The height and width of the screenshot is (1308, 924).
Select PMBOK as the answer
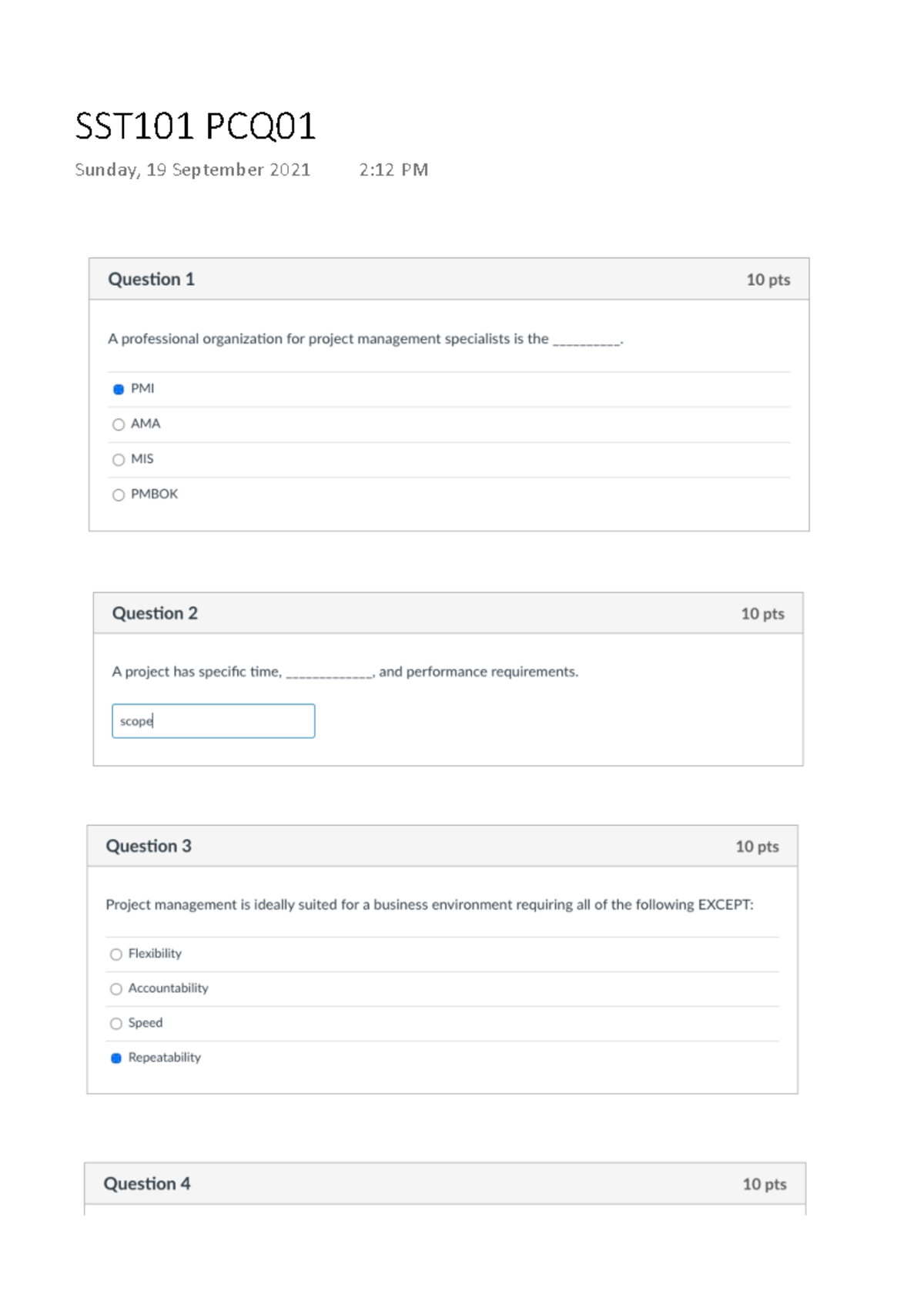coord(119,495)
